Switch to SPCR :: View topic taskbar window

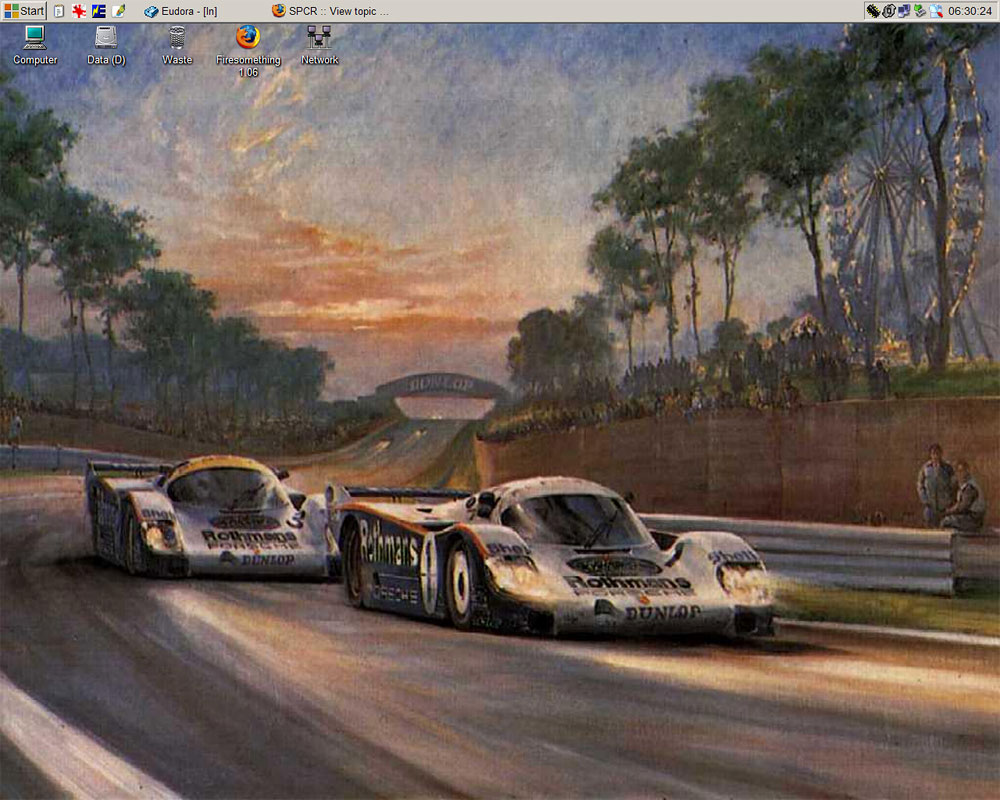[x=330, y=11]
